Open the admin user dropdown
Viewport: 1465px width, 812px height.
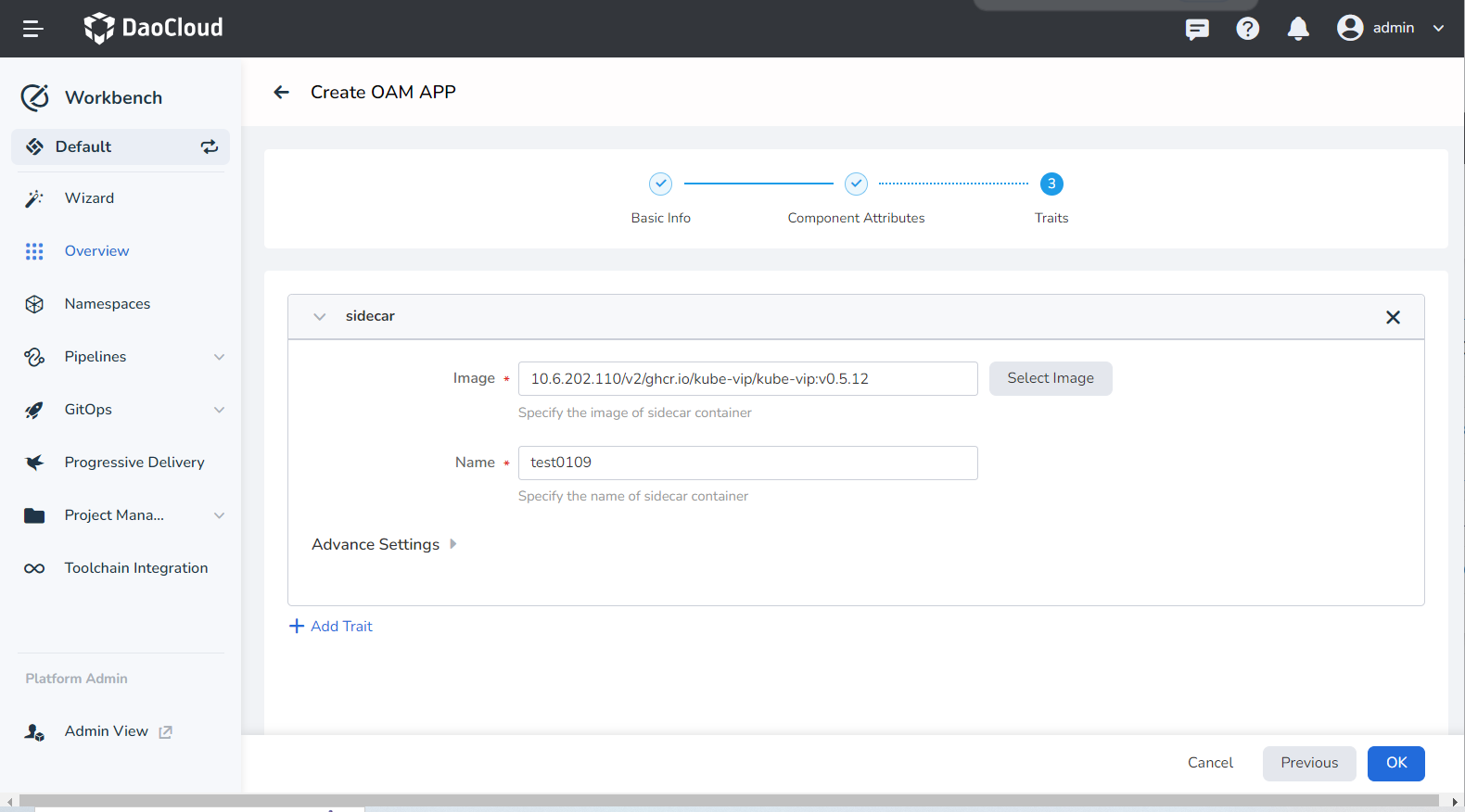(1438, 28)
